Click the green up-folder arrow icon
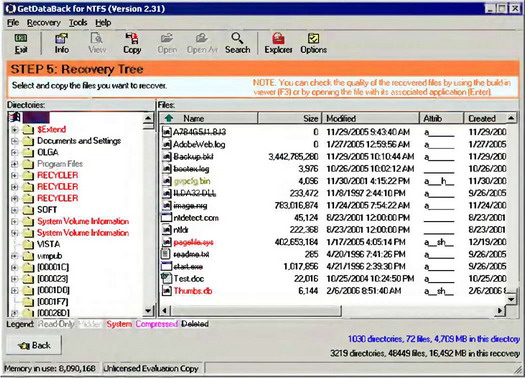525x378 pixels. pyautogui.click(x=169, y=118)
